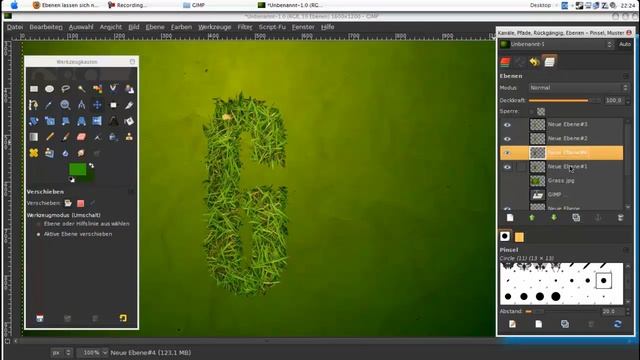
Task: Duplicate the selected layer
Action: pos(576,218)
